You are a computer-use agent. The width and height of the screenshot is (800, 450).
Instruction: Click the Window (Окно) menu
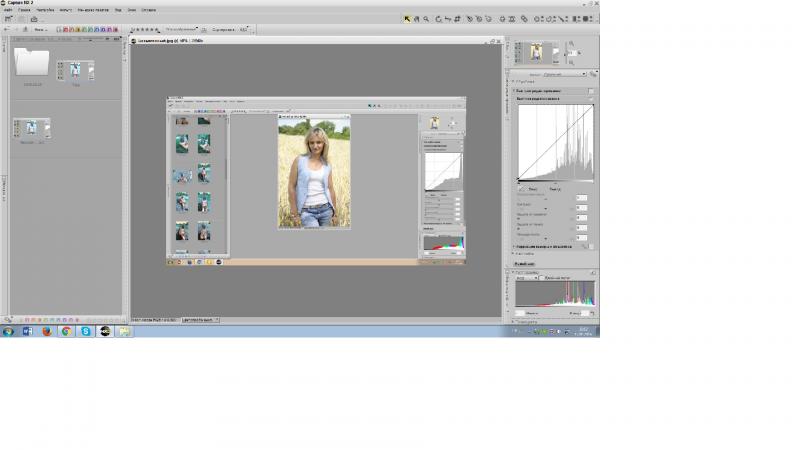[132, 10]
